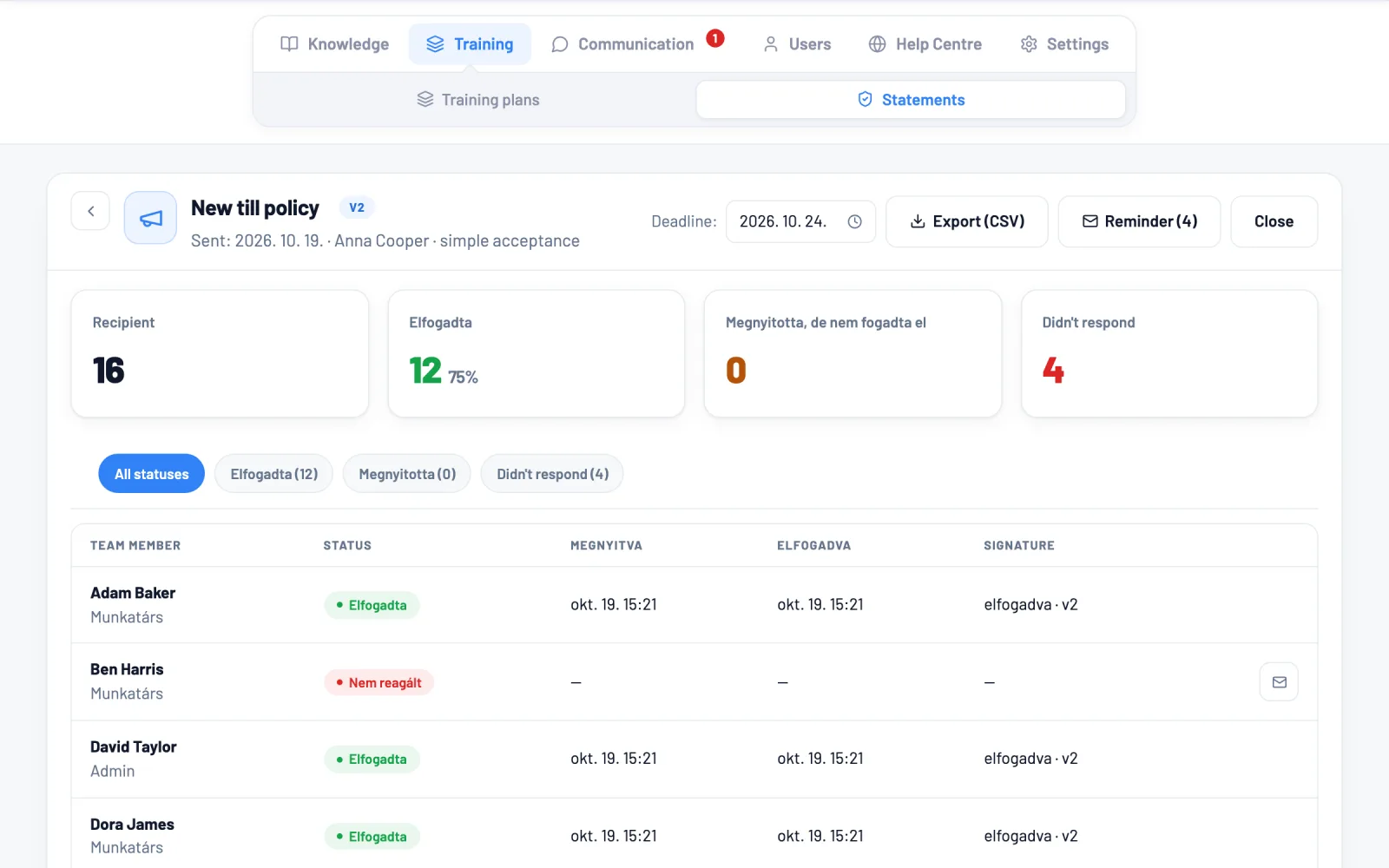Go to the Users tab
Viewport: 1389px width, 868px height.
797,44
